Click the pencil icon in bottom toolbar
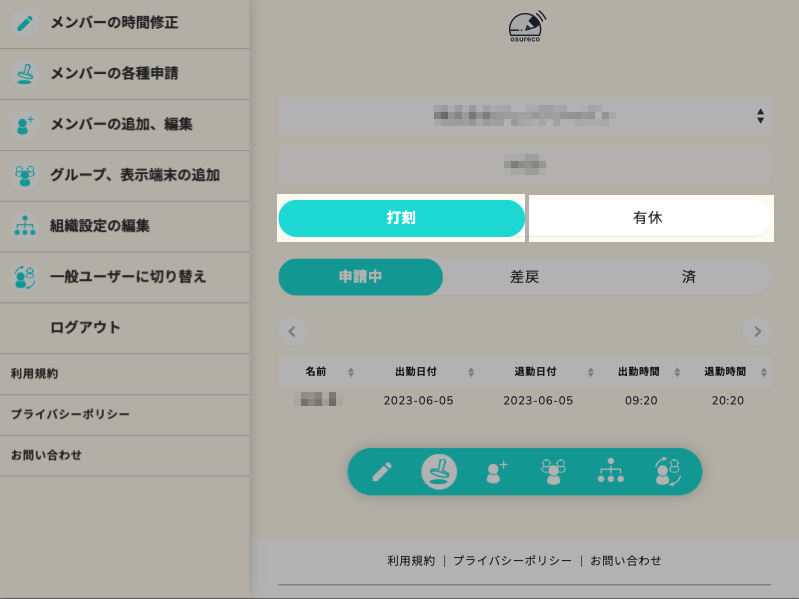Screen dimensions: 799x599 point(382,472)
